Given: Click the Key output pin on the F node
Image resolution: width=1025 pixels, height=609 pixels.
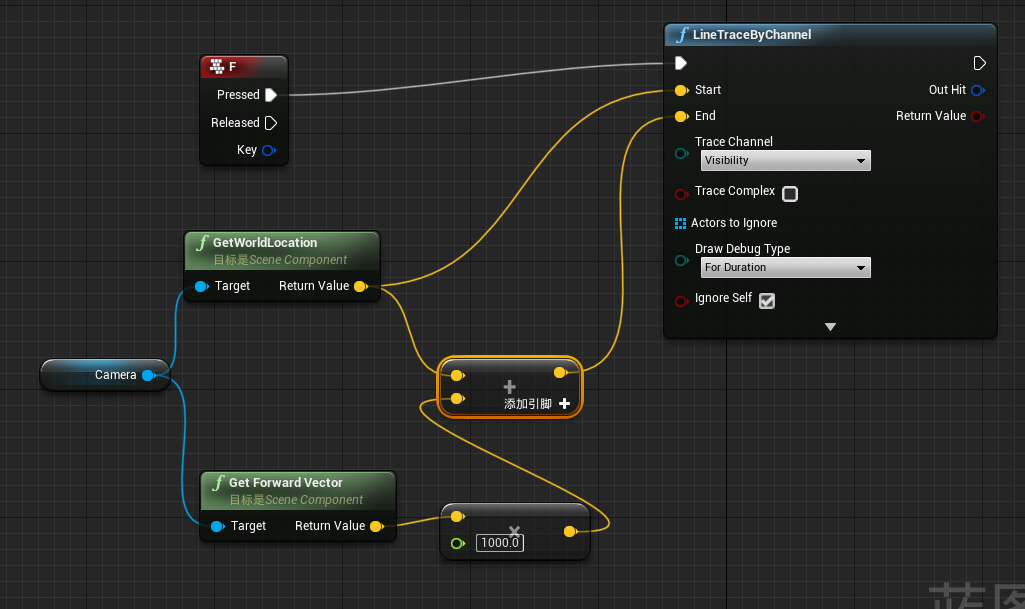Looking at the screenshot, I should (x=268, y=150).
